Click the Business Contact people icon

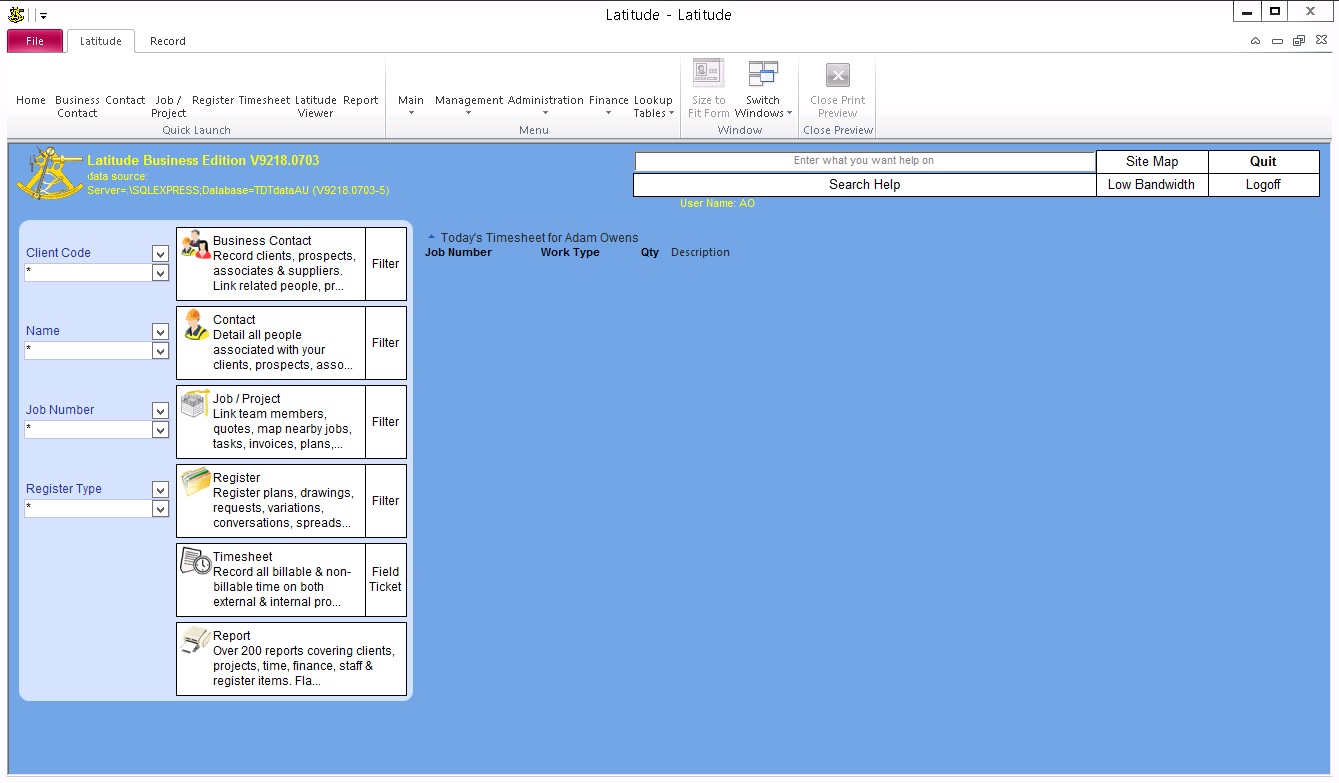(x=195, y=246)
